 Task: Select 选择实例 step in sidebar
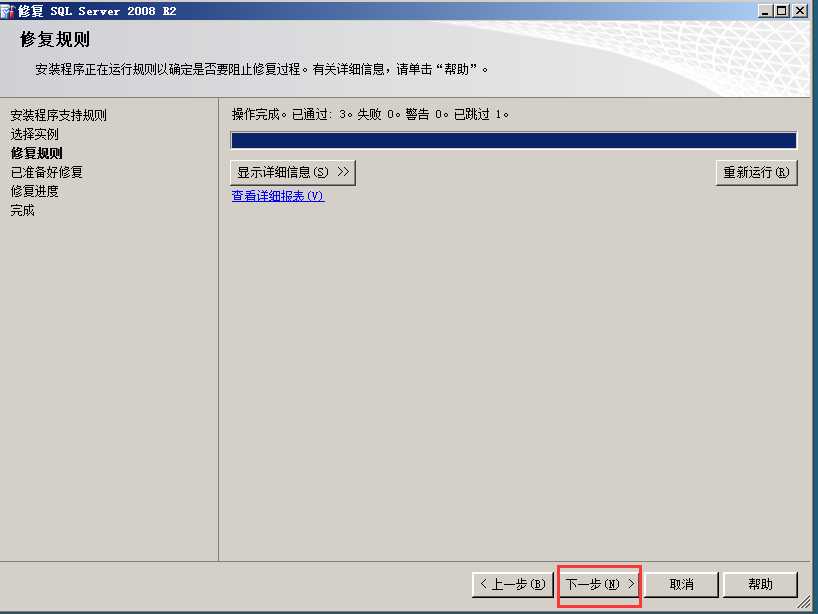coord(34,135)
